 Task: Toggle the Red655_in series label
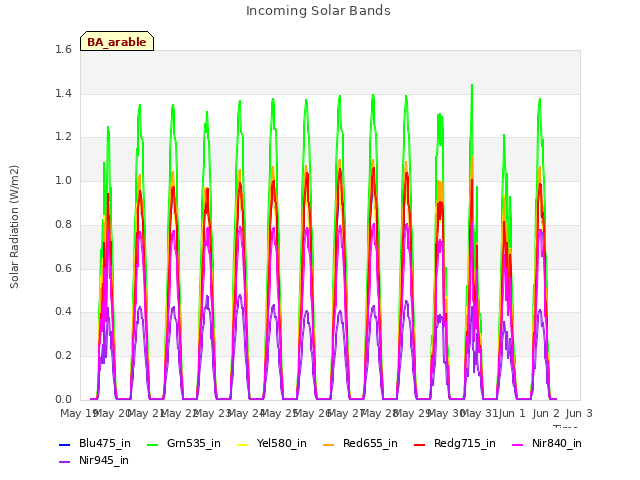[x=370, y=443]
